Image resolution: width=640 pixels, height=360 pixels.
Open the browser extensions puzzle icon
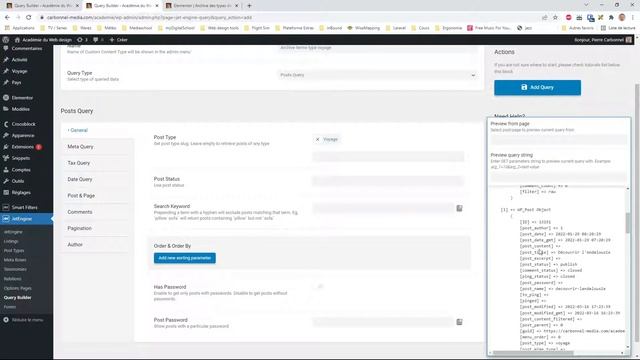click(x=611, y=18)
